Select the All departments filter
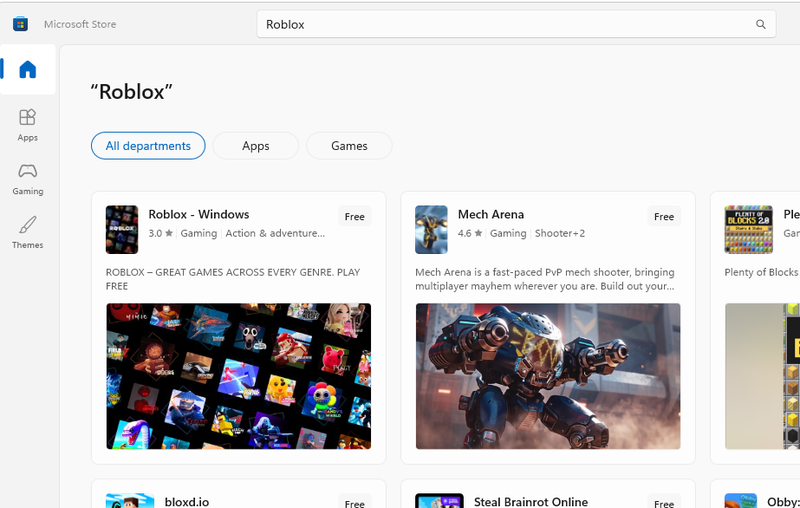Image resolution: width=800 pixels, height=508 pixels. click(148, 146)
